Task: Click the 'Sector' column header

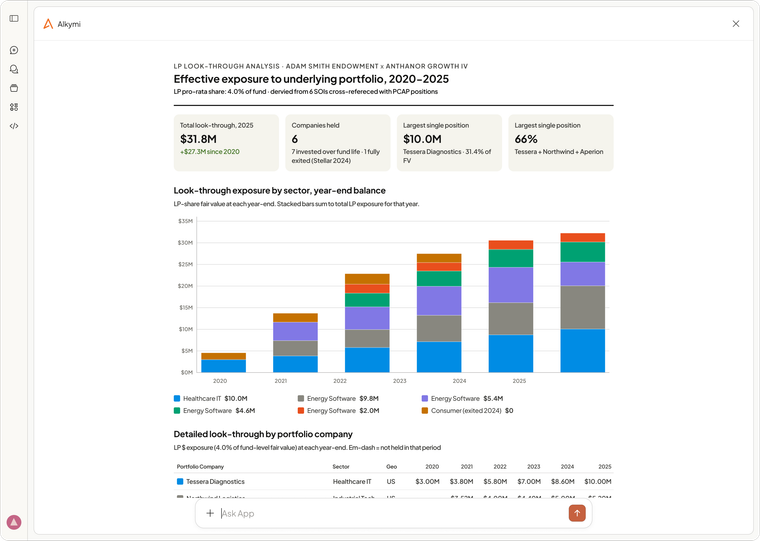Action: pos(341,466)
